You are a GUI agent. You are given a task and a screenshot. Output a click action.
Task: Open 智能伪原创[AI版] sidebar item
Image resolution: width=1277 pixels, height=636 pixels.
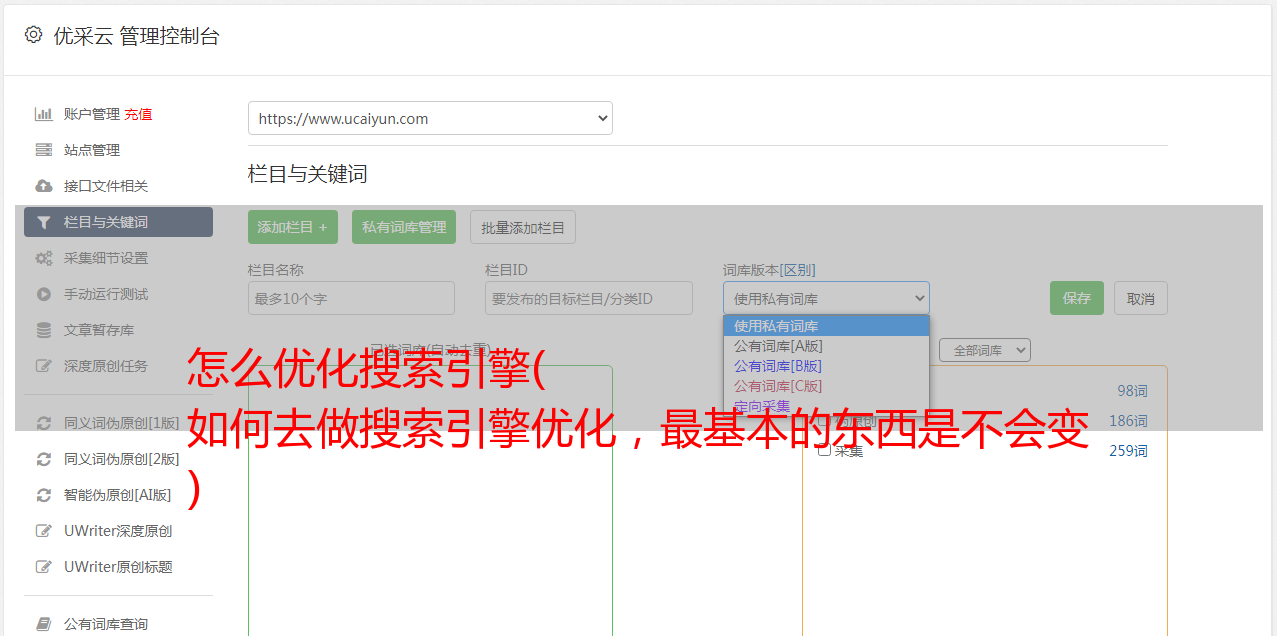(x=118, y=495)
